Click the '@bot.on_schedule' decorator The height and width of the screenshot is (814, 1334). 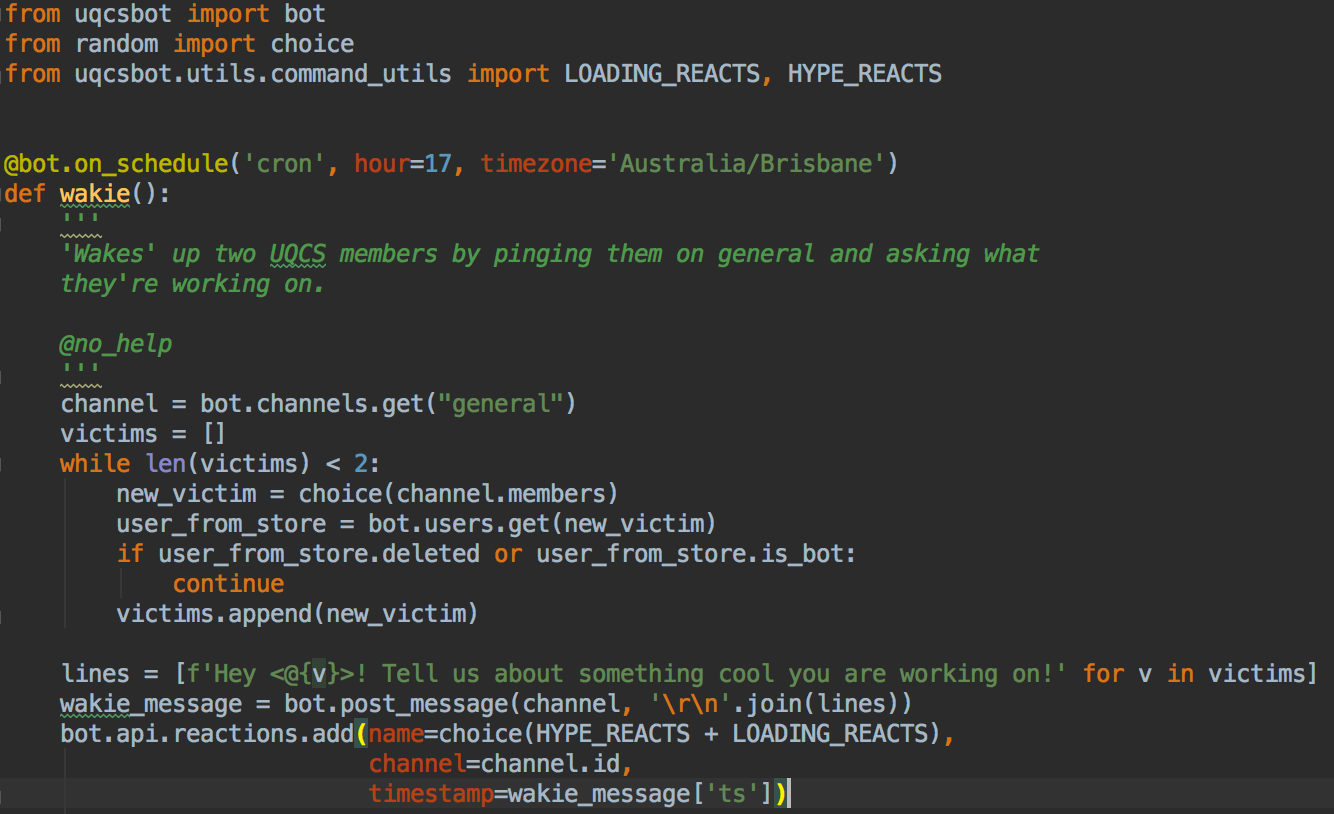point(116,164)
